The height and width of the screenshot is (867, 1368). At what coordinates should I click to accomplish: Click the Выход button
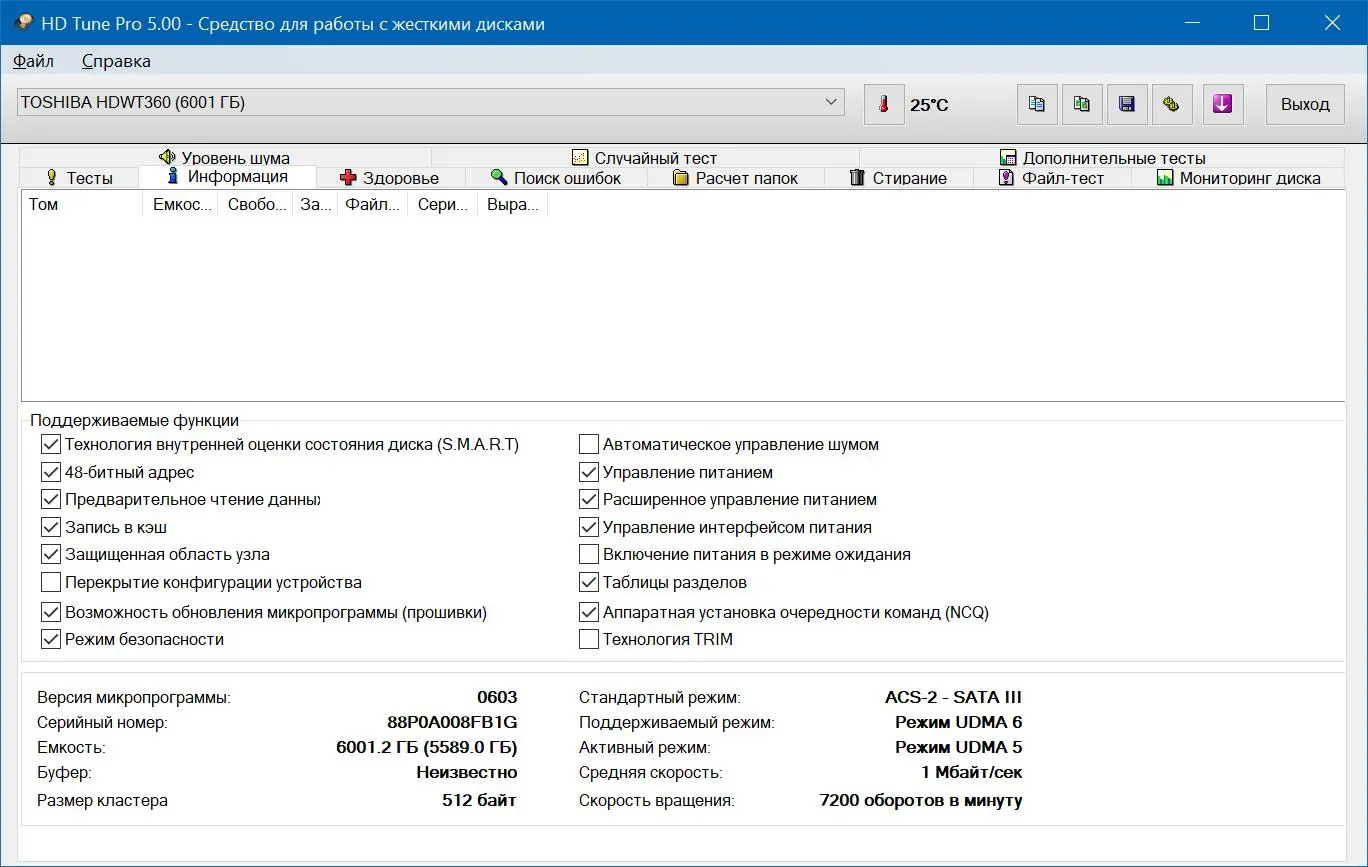[x=1305, y=104]
